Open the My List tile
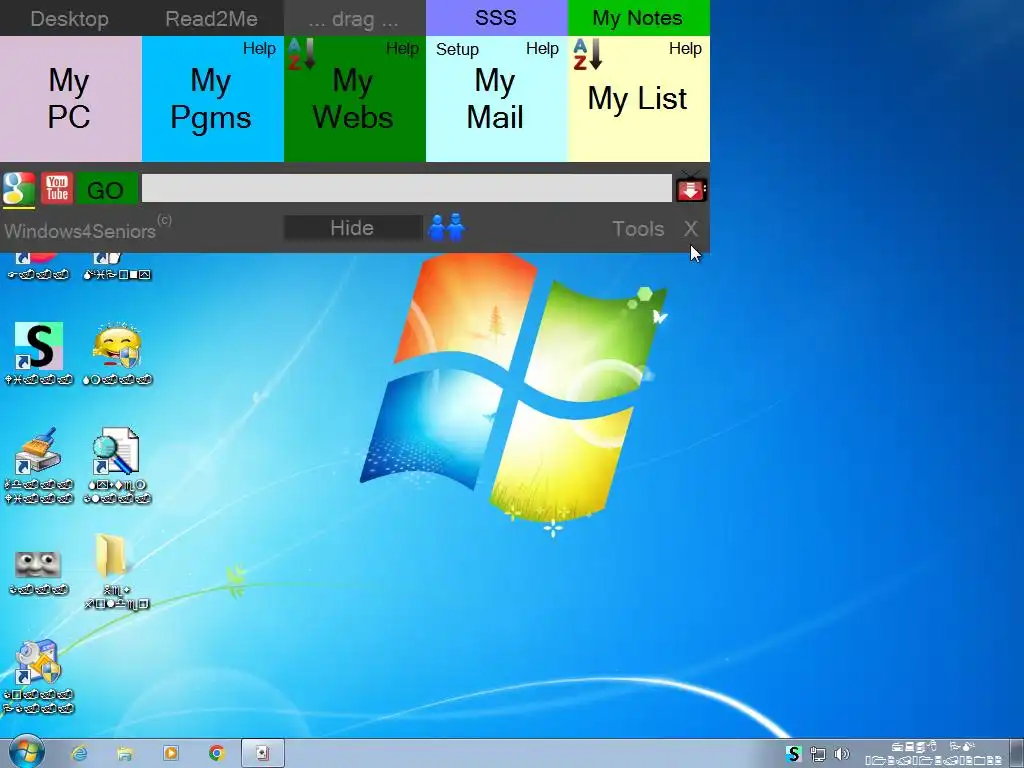The height and width of the screenshot is (768, 1024). [638, 99]
